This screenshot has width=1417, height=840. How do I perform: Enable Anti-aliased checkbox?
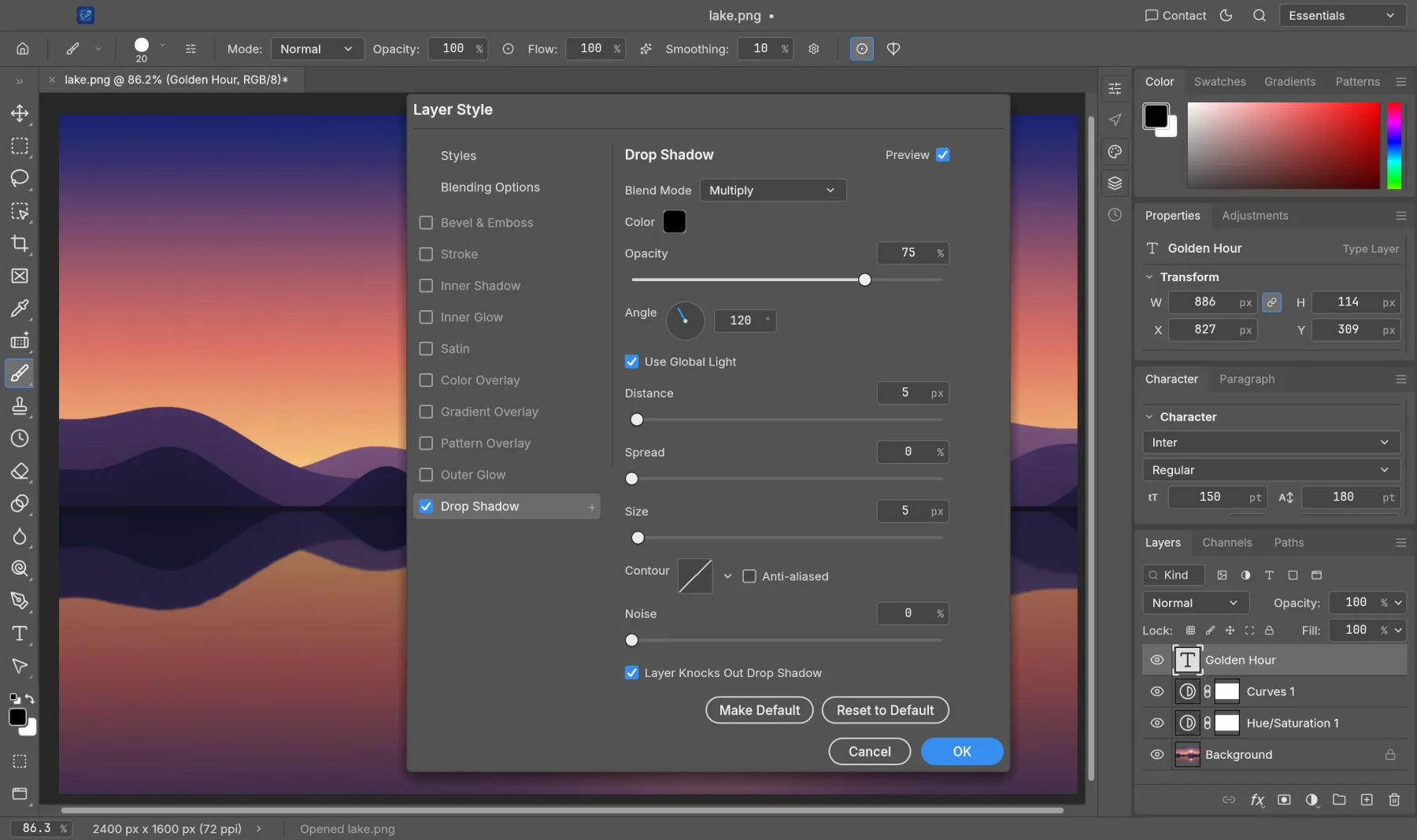point(749,576)
